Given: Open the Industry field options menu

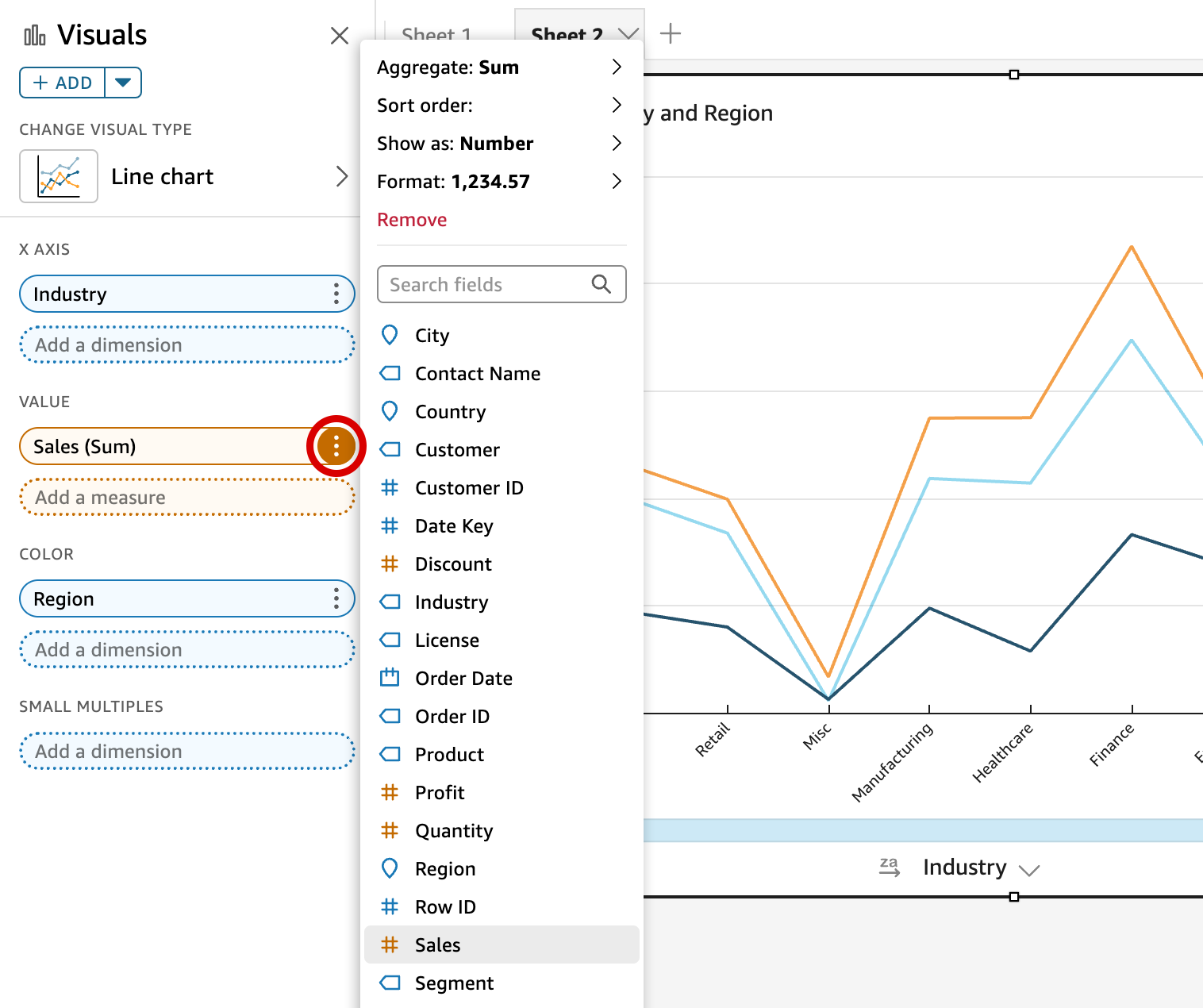Looking at the screenshot, I should coord(336,294).
